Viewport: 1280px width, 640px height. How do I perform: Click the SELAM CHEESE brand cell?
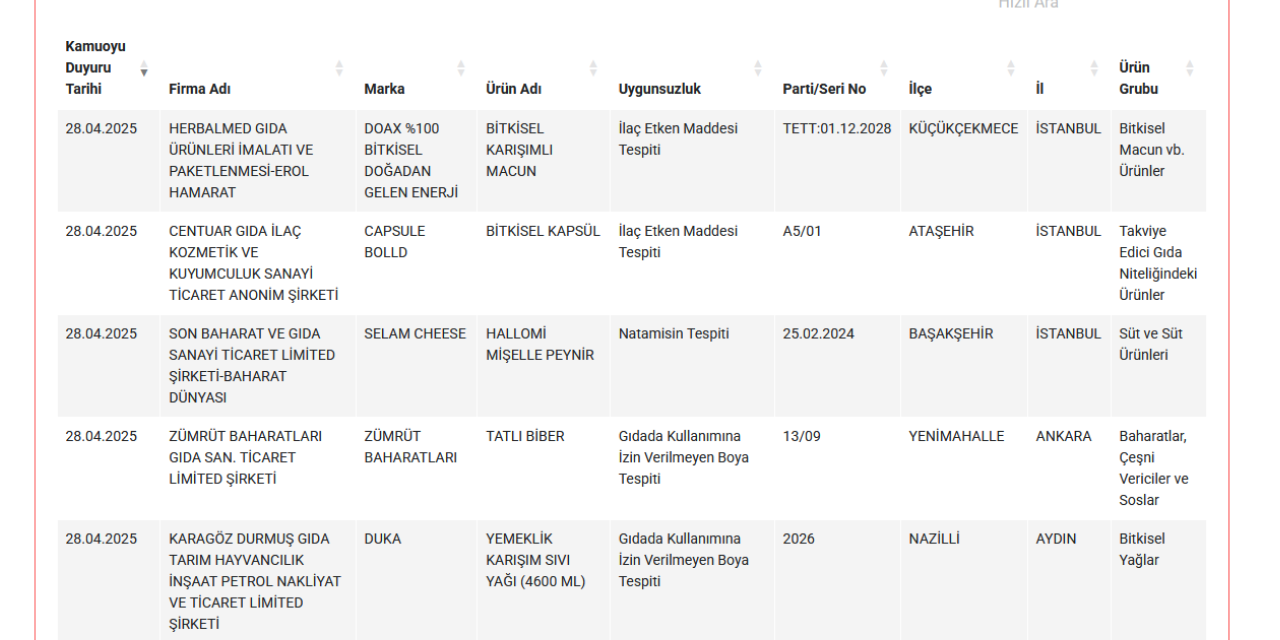(415, 334)
